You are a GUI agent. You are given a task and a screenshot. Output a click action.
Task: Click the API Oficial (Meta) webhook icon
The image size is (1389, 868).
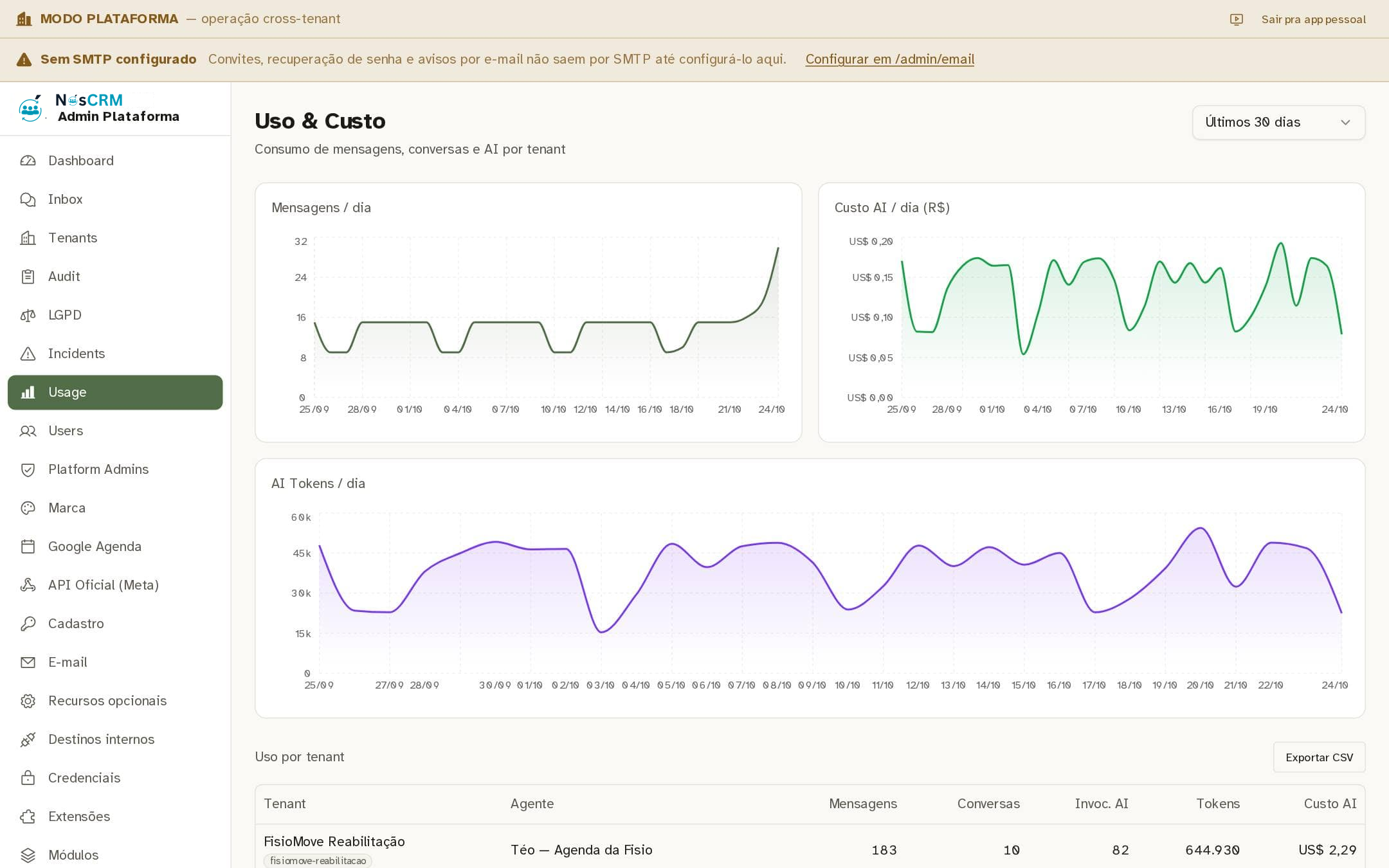(x=28, y=585)
